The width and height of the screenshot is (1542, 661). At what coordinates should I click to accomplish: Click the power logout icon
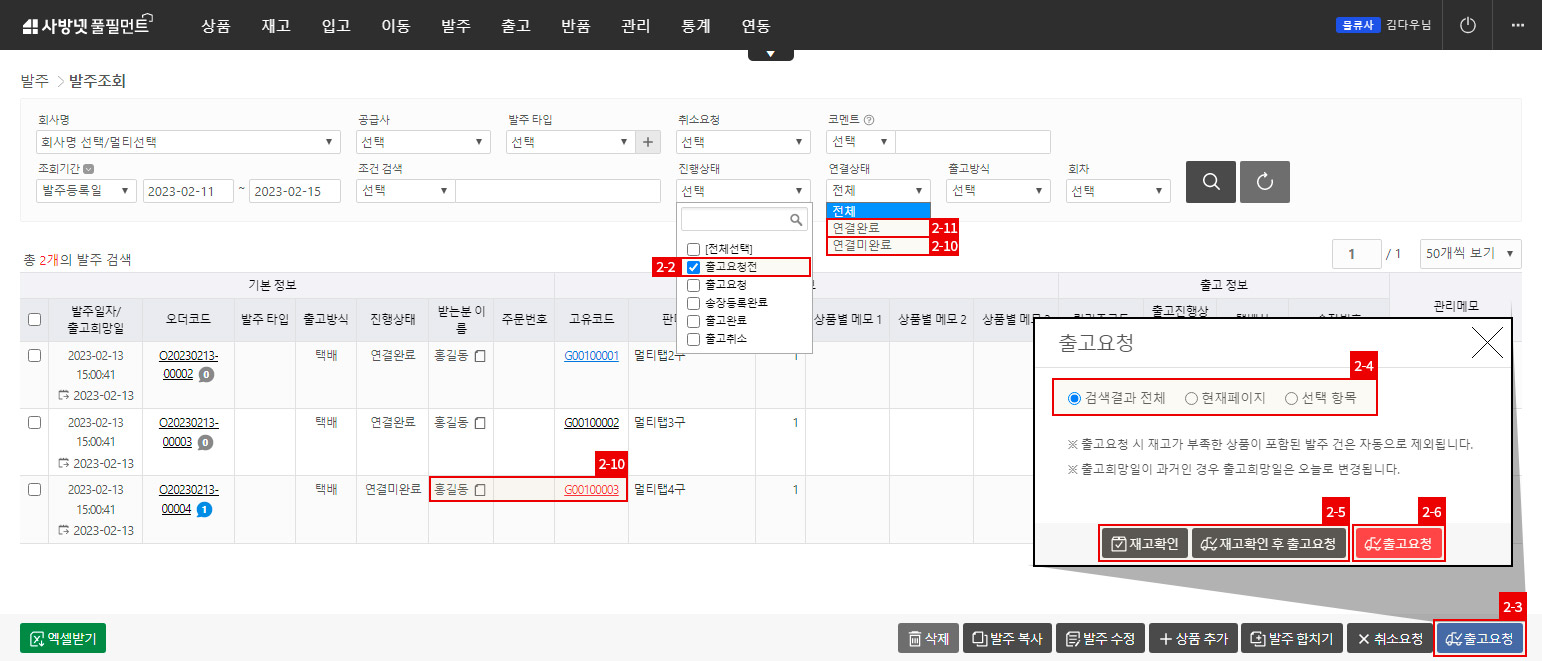pos(1468,25)
